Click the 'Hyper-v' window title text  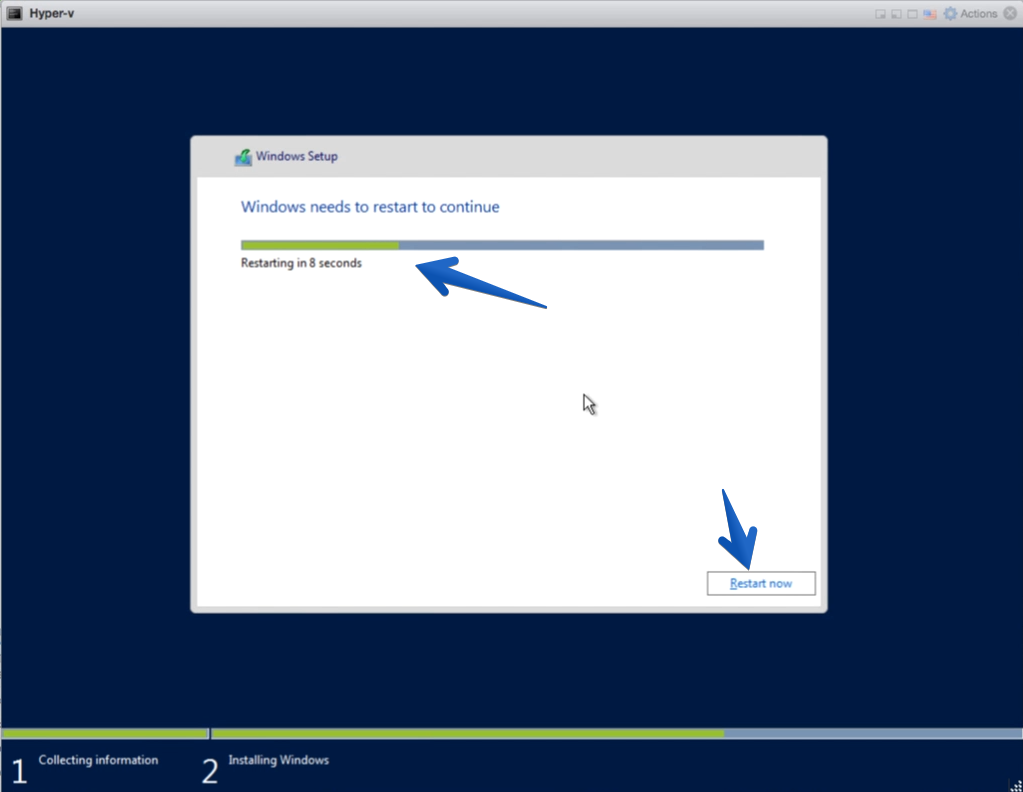coord(52,14)
